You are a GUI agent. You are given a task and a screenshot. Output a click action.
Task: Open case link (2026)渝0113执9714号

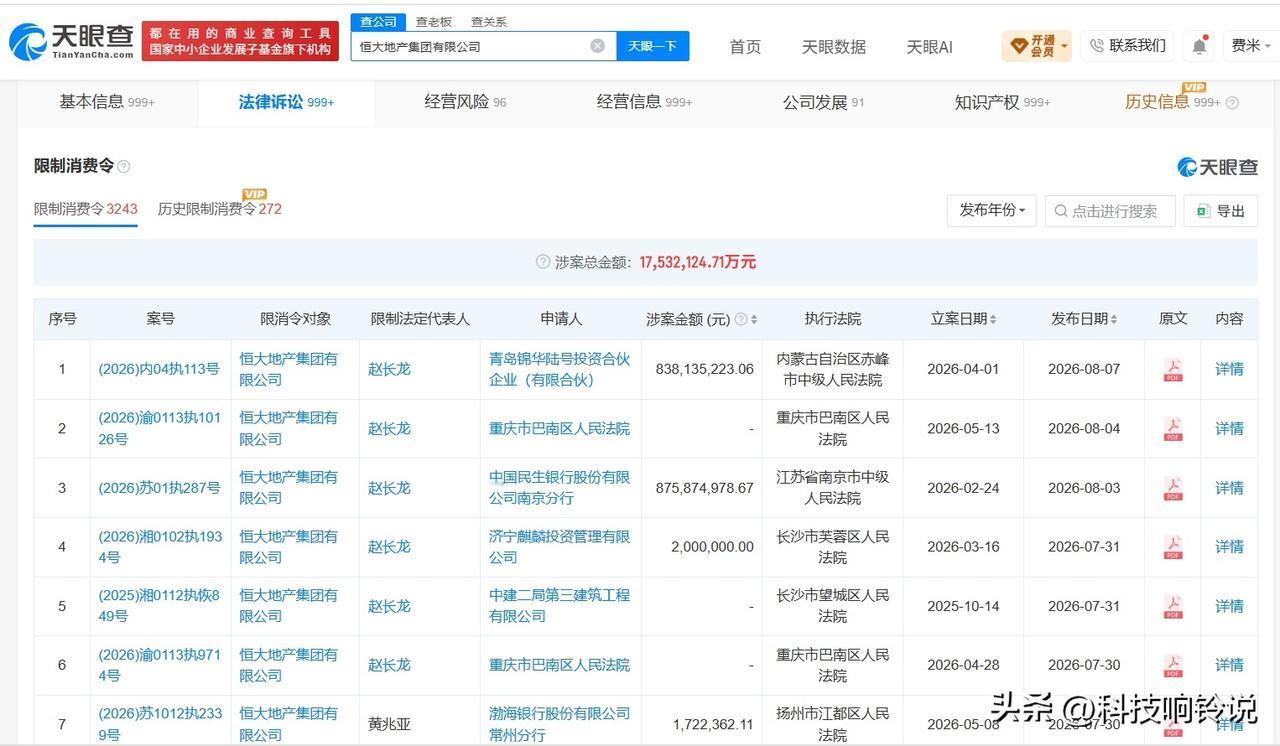[x=160, y=665]
